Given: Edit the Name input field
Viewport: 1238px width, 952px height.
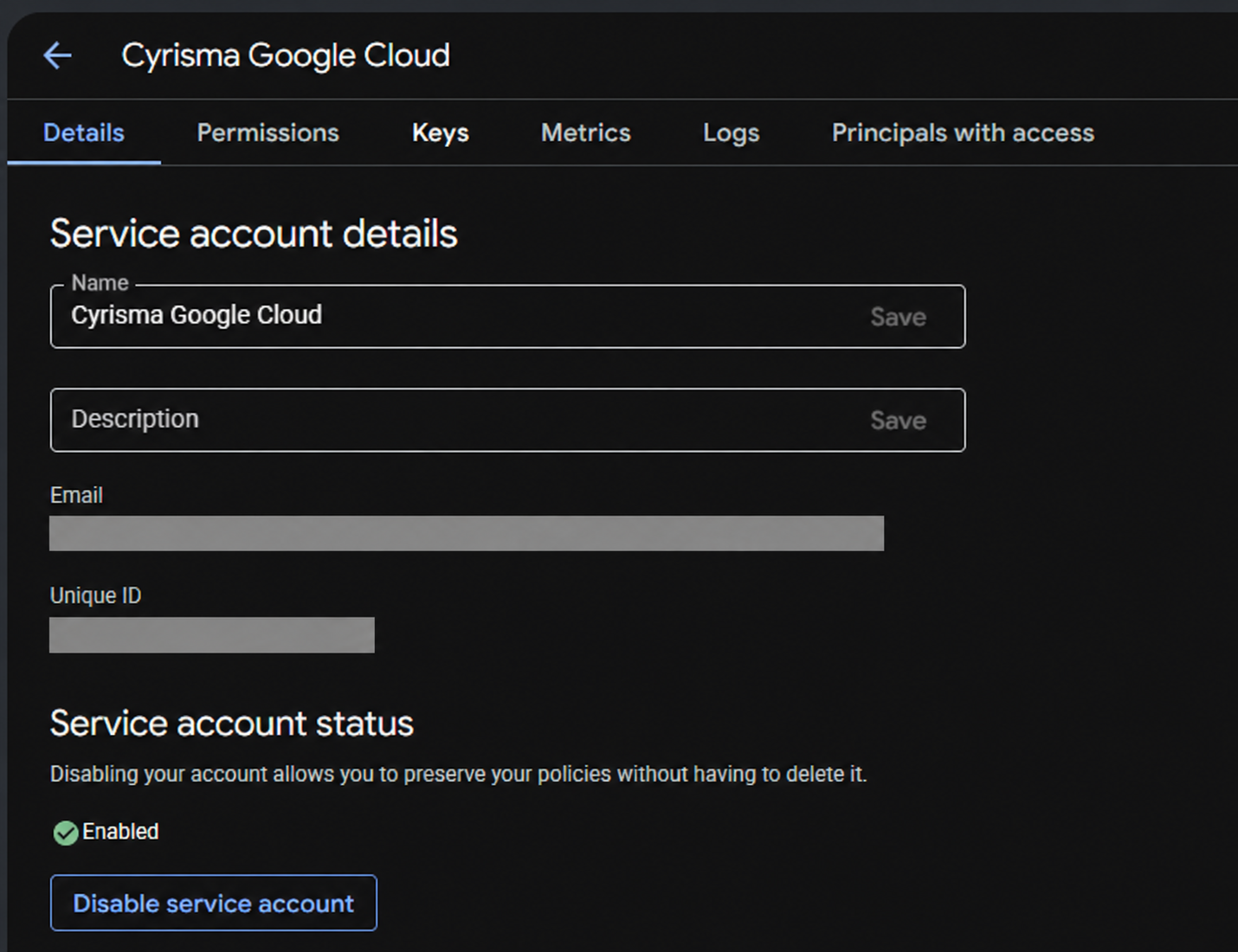Looking at the screenshot, I should 507,317.
